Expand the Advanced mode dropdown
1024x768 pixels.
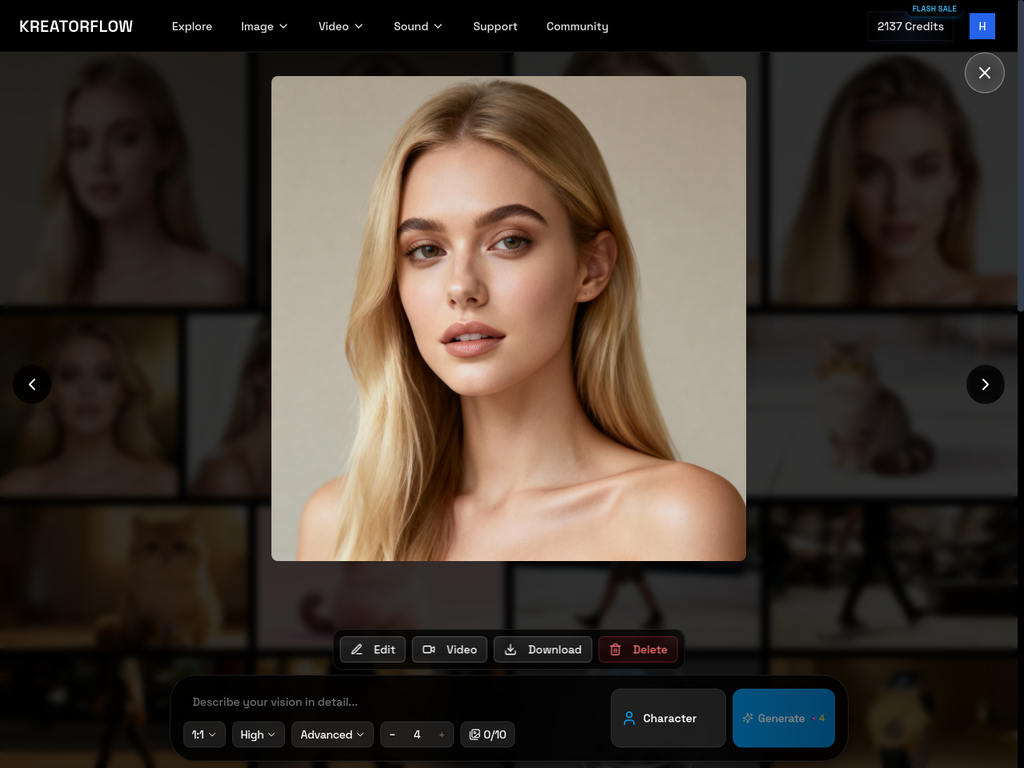332,734
